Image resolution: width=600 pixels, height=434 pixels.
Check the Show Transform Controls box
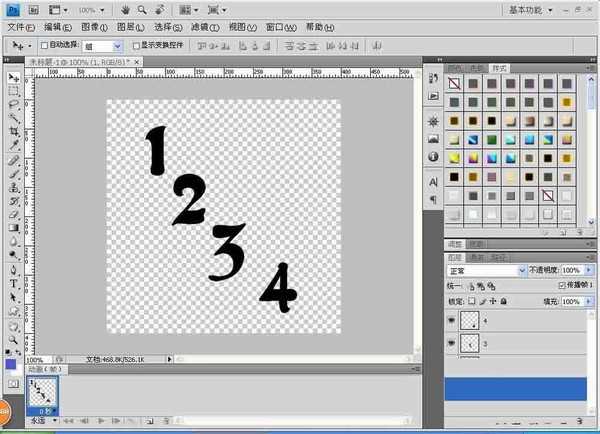[135, 46]
